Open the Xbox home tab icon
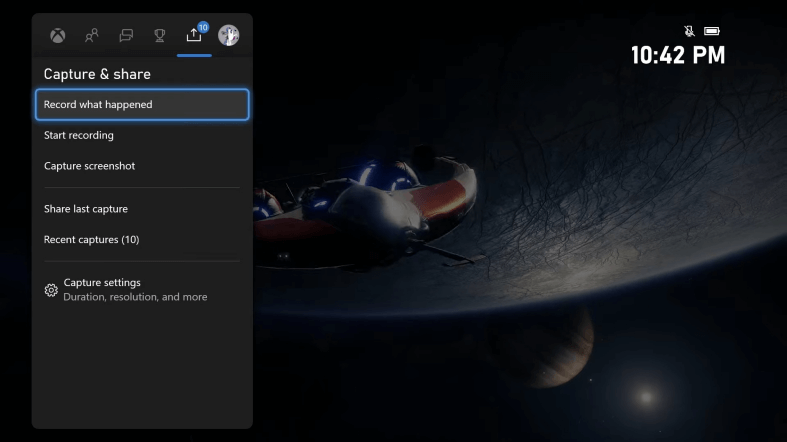The height and width of the screenshot is (442, 787). pyautogui.click(x=58, y=36)
